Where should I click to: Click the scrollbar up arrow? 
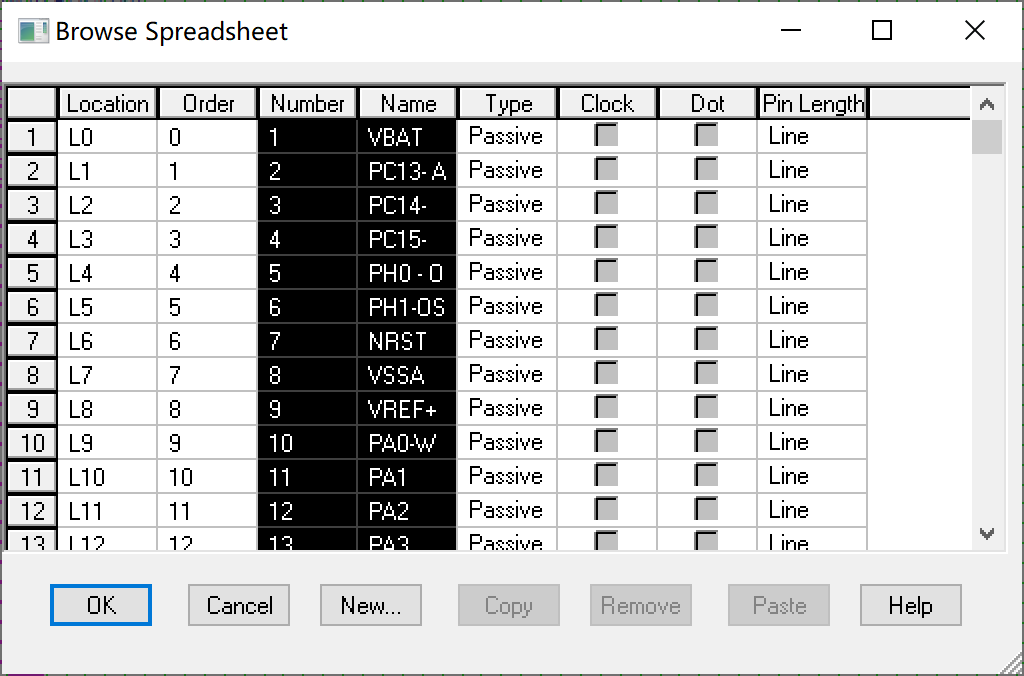[987, 104]
